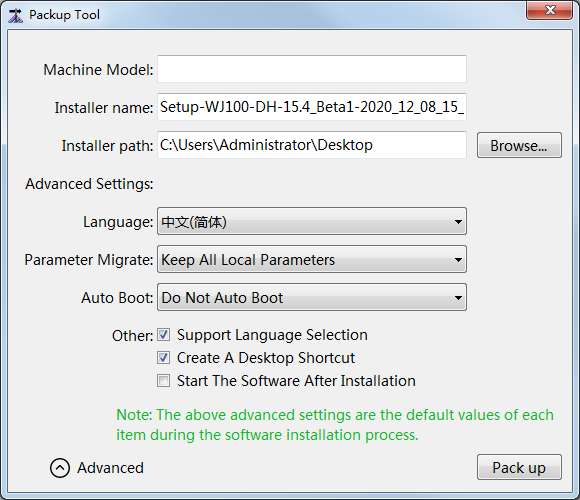Open the Do Not Auto Boot dropdown
The width and height of the screenshot is (580, 500).
[312, 297]
